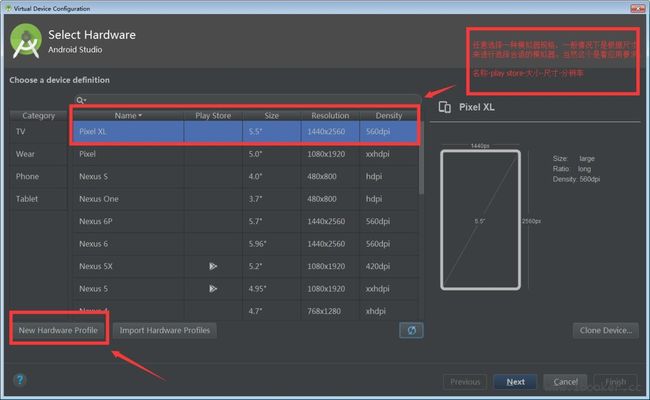Click New Hardware Profile button

(58, 330)
